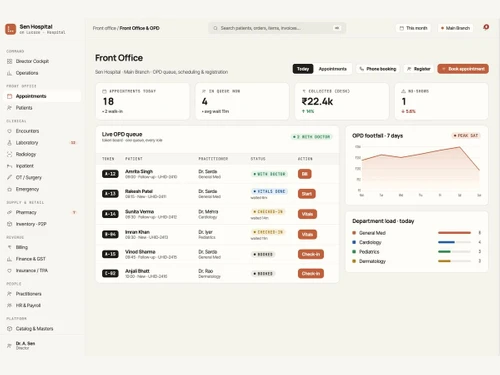Click the Sen Hospital logo icon
500x375 pixels.
pos(11,29)
